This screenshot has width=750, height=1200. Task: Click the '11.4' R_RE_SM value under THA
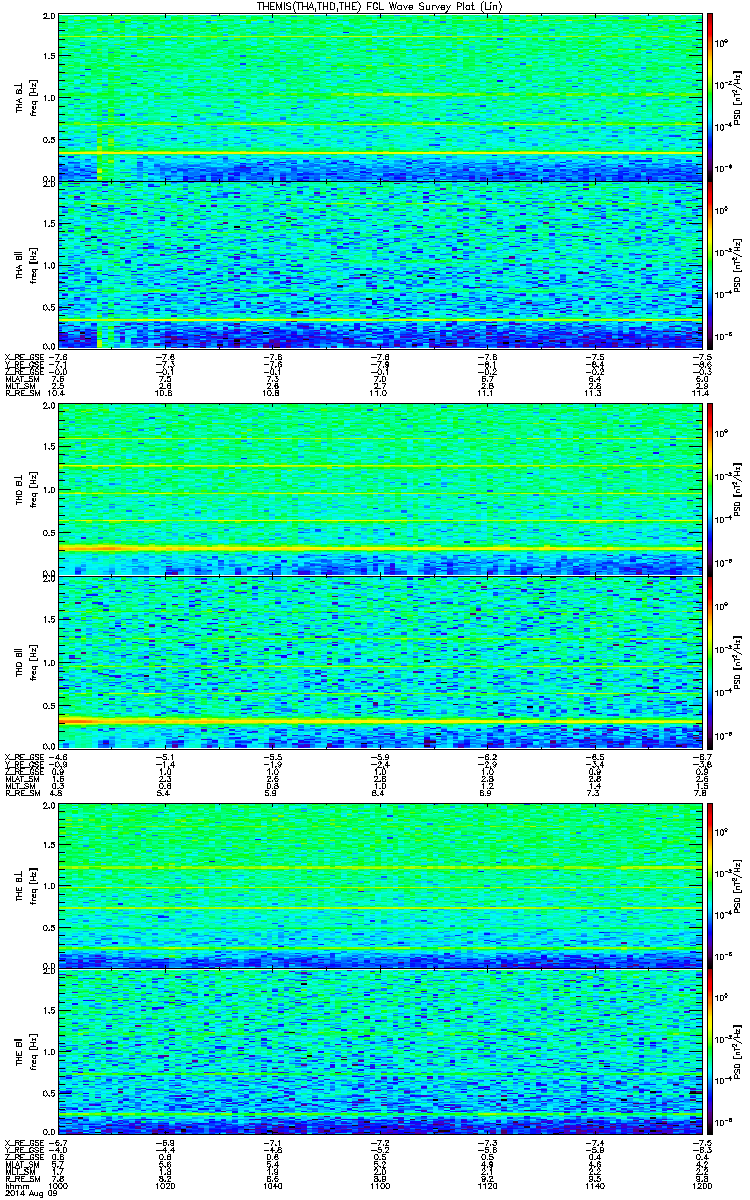tap(701, 394)
